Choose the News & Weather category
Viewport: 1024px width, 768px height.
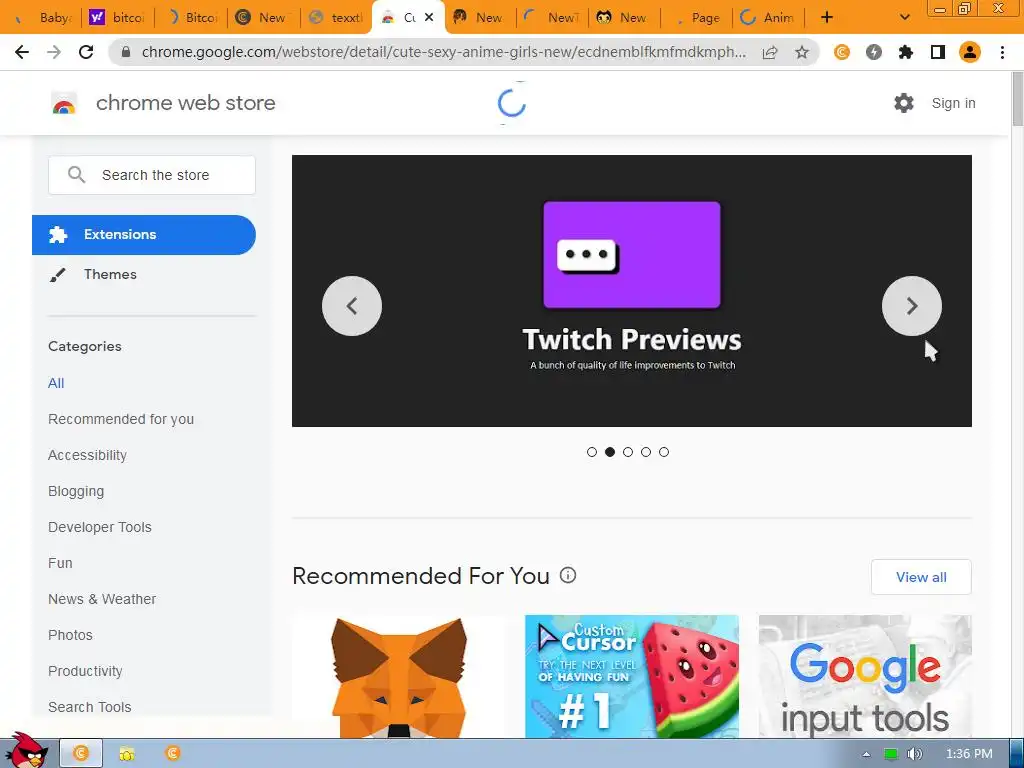click(102, 599)
